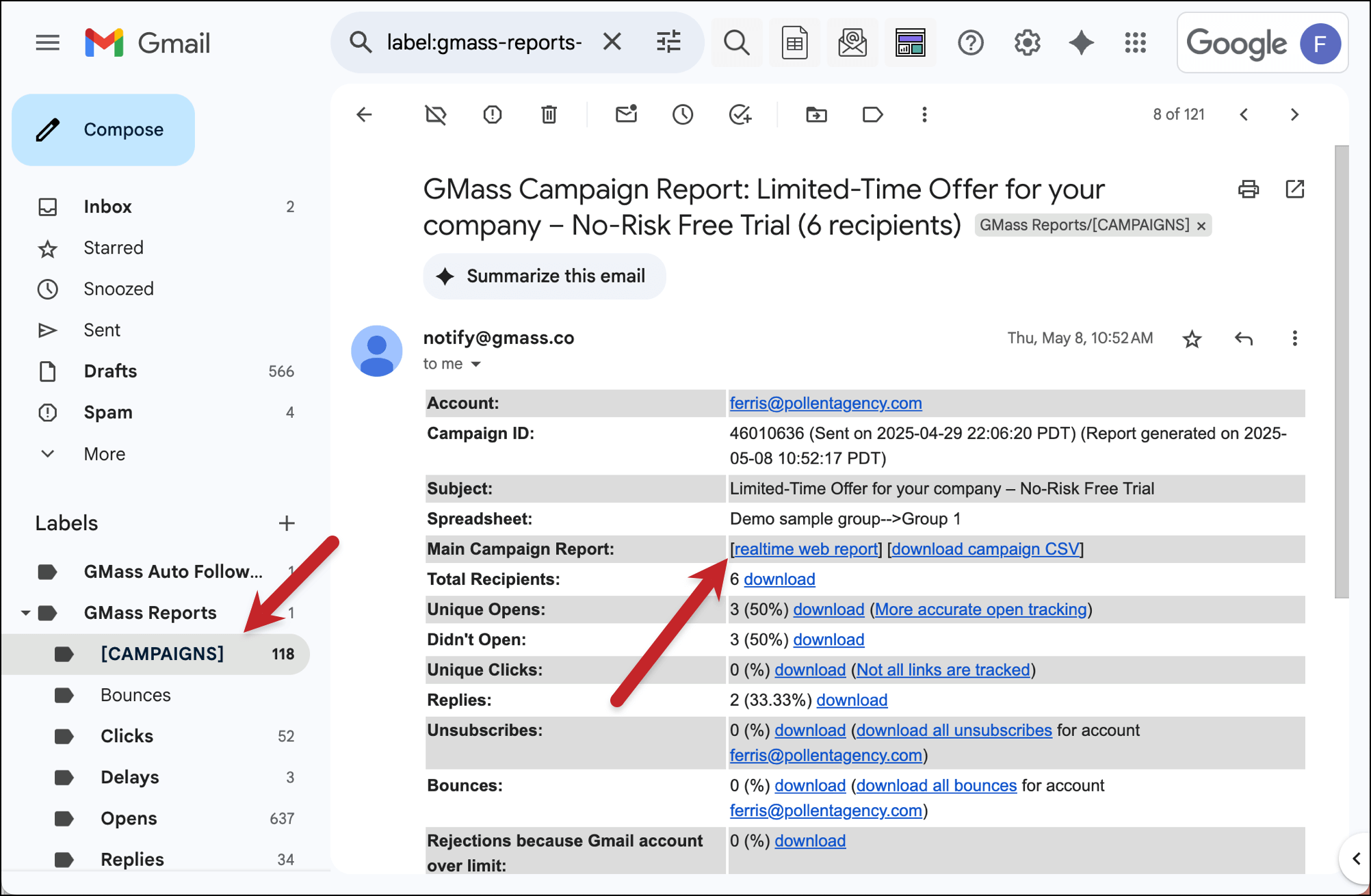Click the Compose button
The image size is (1371, 896).
pos(103,130)
